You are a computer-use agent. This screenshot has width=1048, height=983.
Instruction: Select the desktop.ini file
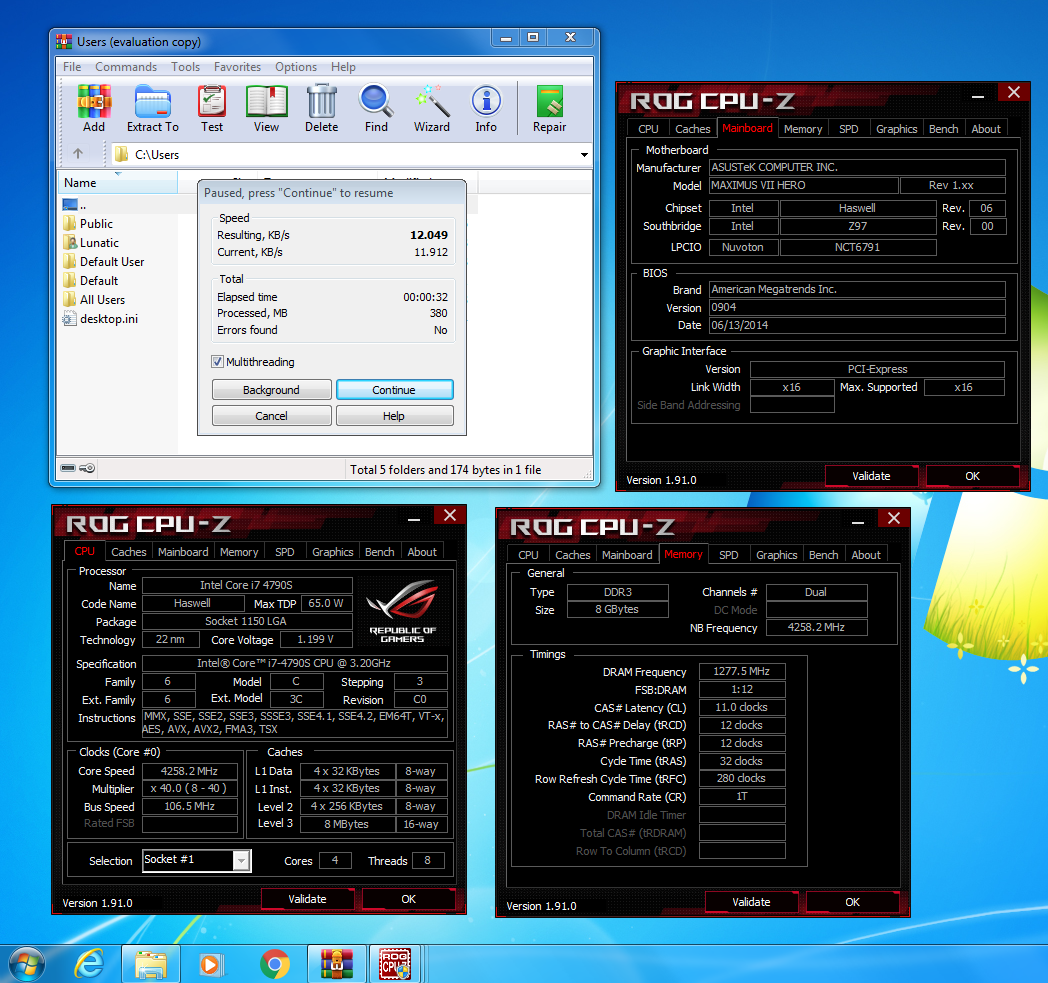coord(101,319)
